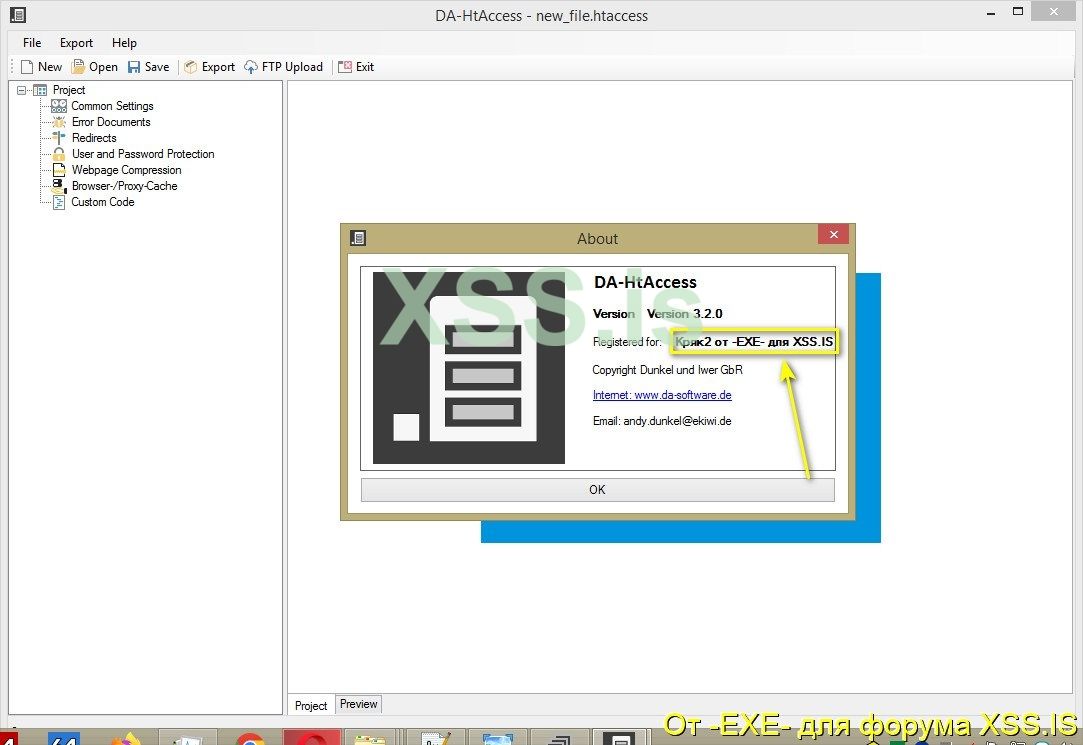Collapse the Project tree node
The height and width of the screenshot is (745, 1083).
[x=21, y=90]
